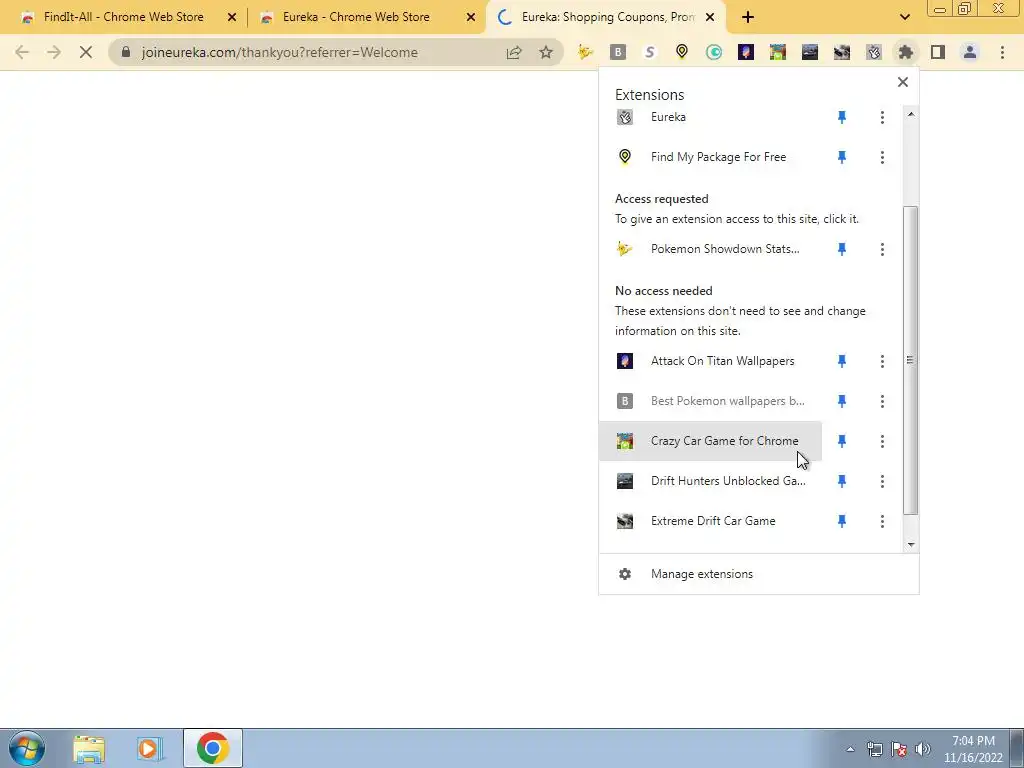Click the padlock site info icon
Viewport: 1024px width, 768px height.
[126, 52]
